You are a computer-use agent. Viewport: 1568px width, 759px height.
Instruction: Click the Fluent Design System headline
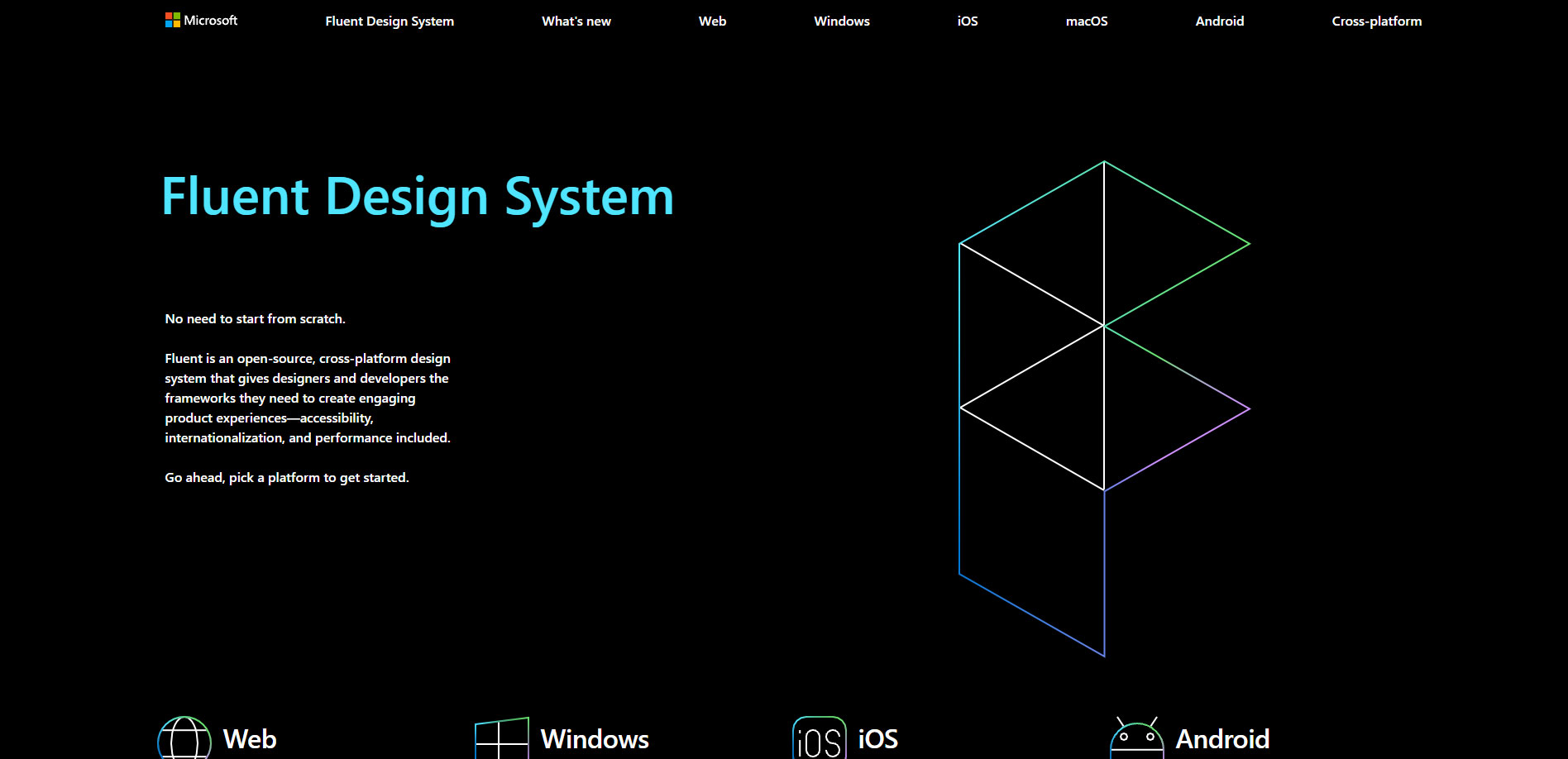(x=418, y=198)
